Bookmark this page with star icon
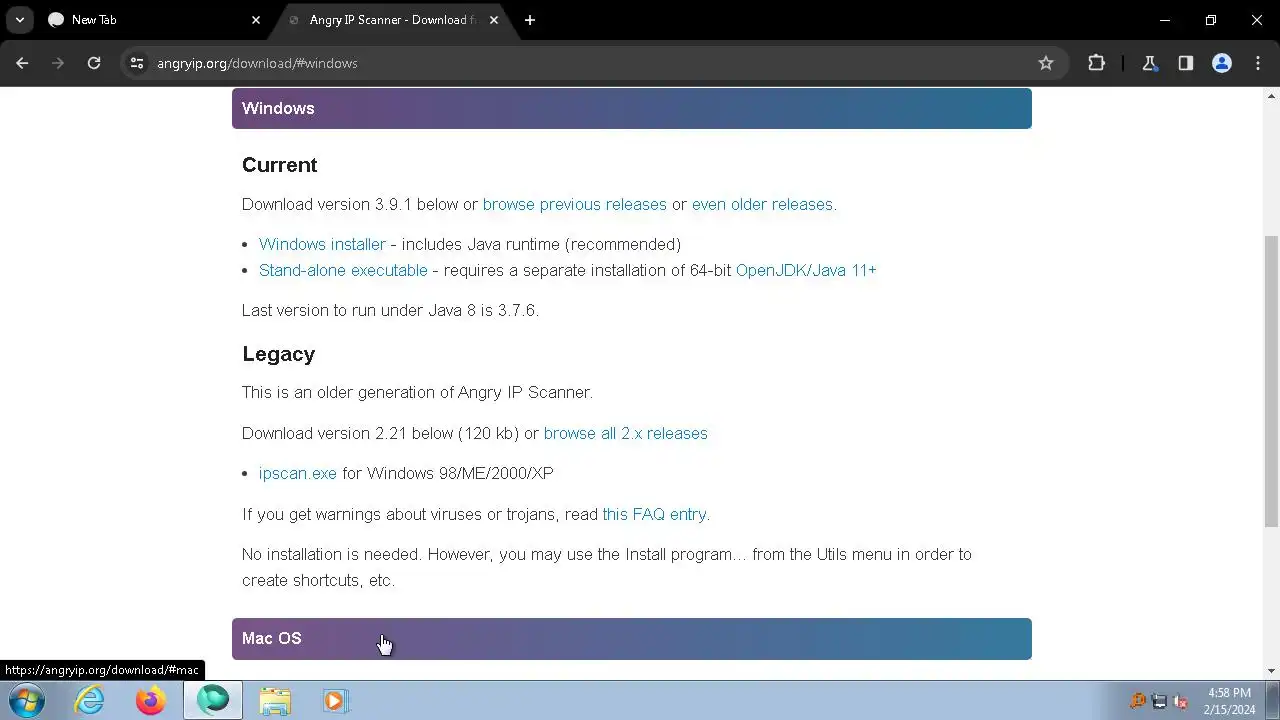 click(1046, 63)
